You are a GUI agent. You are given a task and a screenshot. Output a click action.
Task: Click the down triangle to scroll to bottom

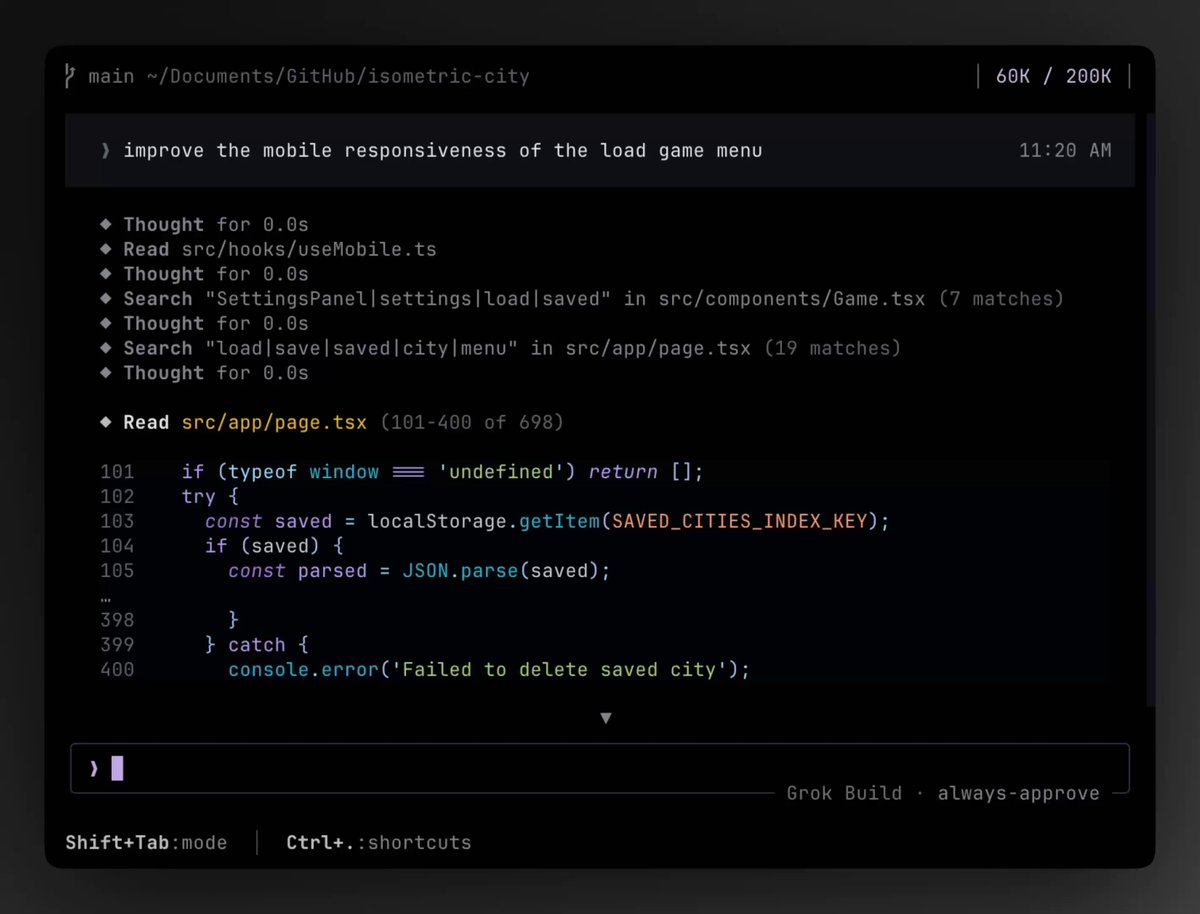click(605, 718)
